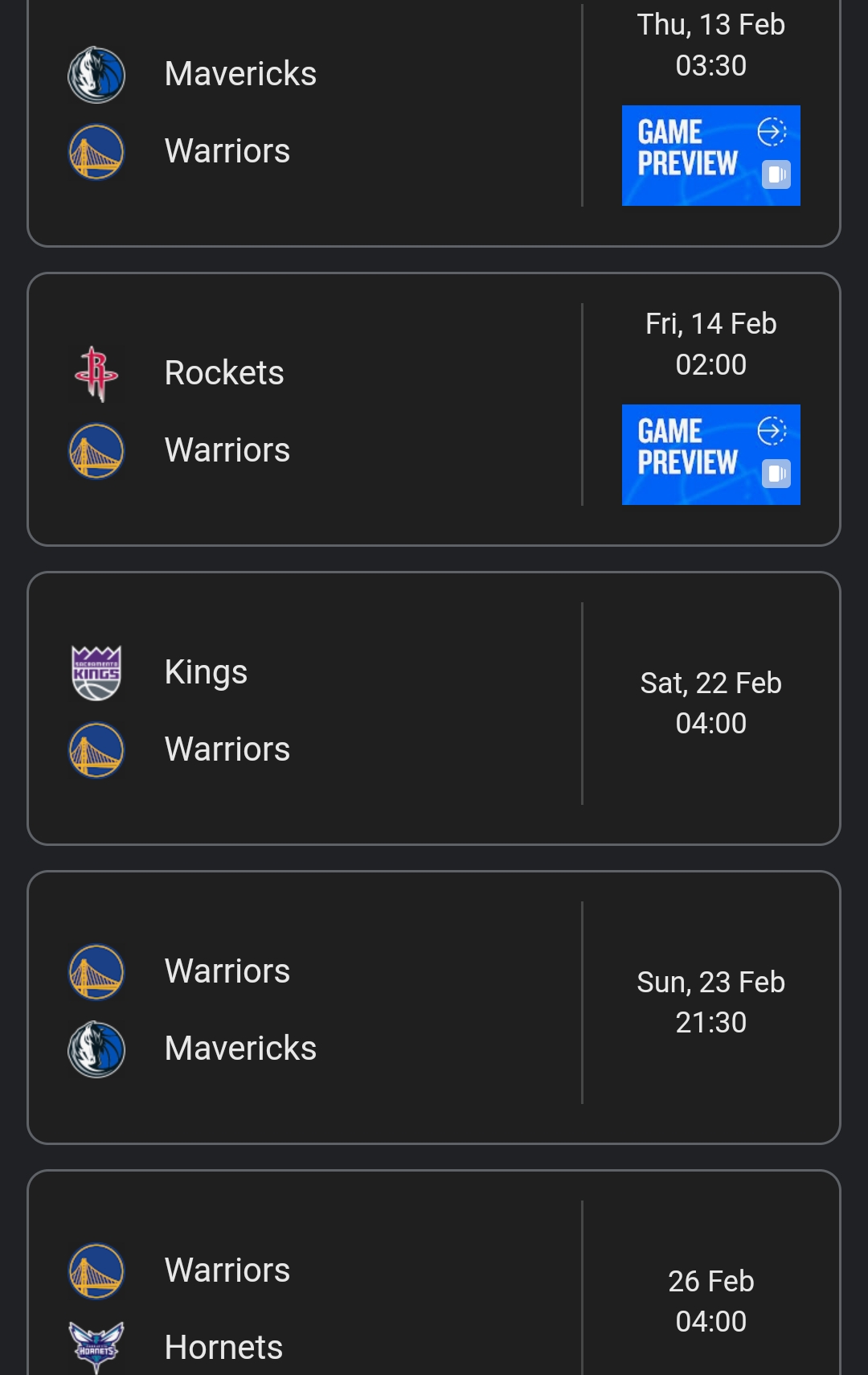Select the Kings team name
The height and width of the screenshot is (1375, 868).
[206, 672]
